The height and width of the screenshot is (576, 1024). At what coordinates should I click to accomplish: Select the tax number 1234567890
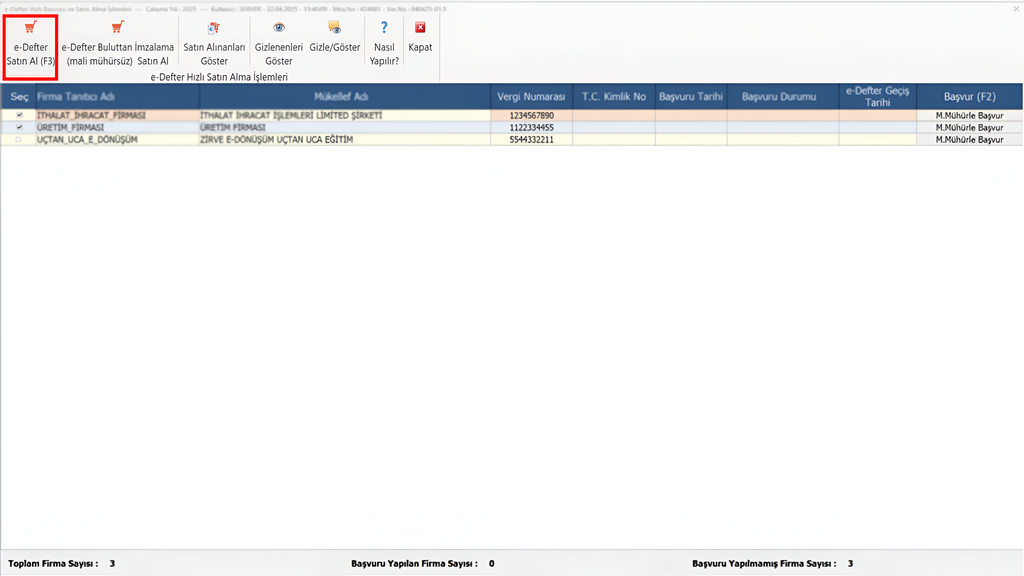tap(532, 116)
